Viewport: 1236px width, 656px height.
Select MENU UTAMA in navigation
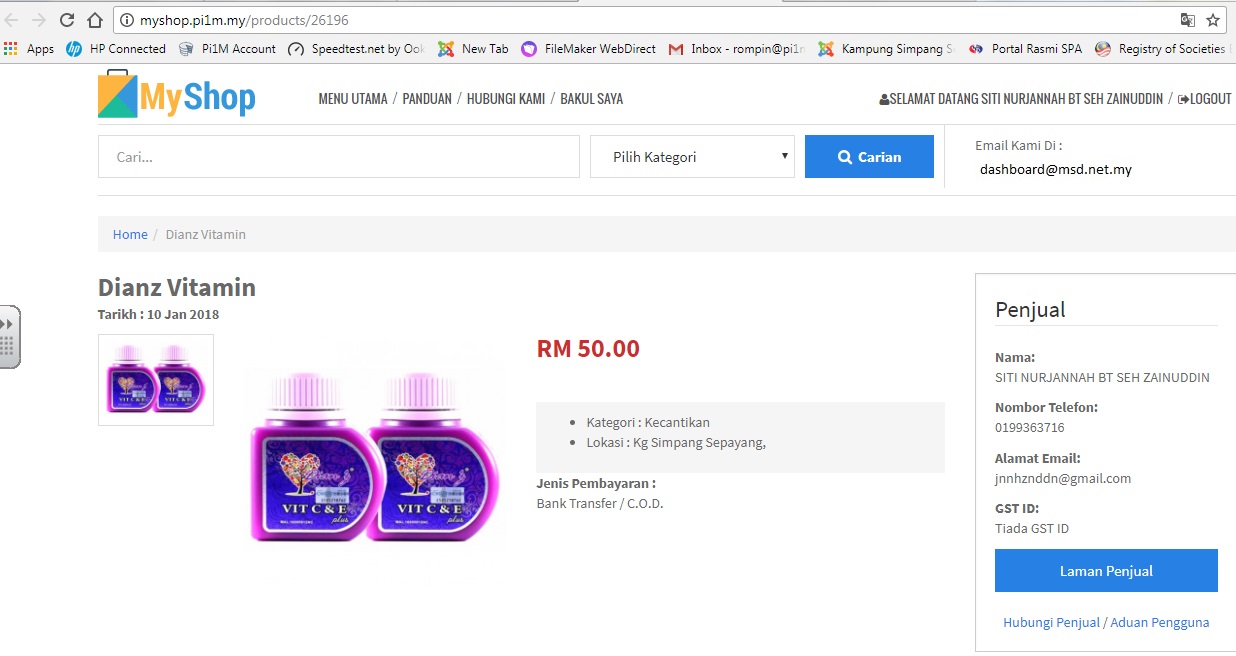point(353,99)
